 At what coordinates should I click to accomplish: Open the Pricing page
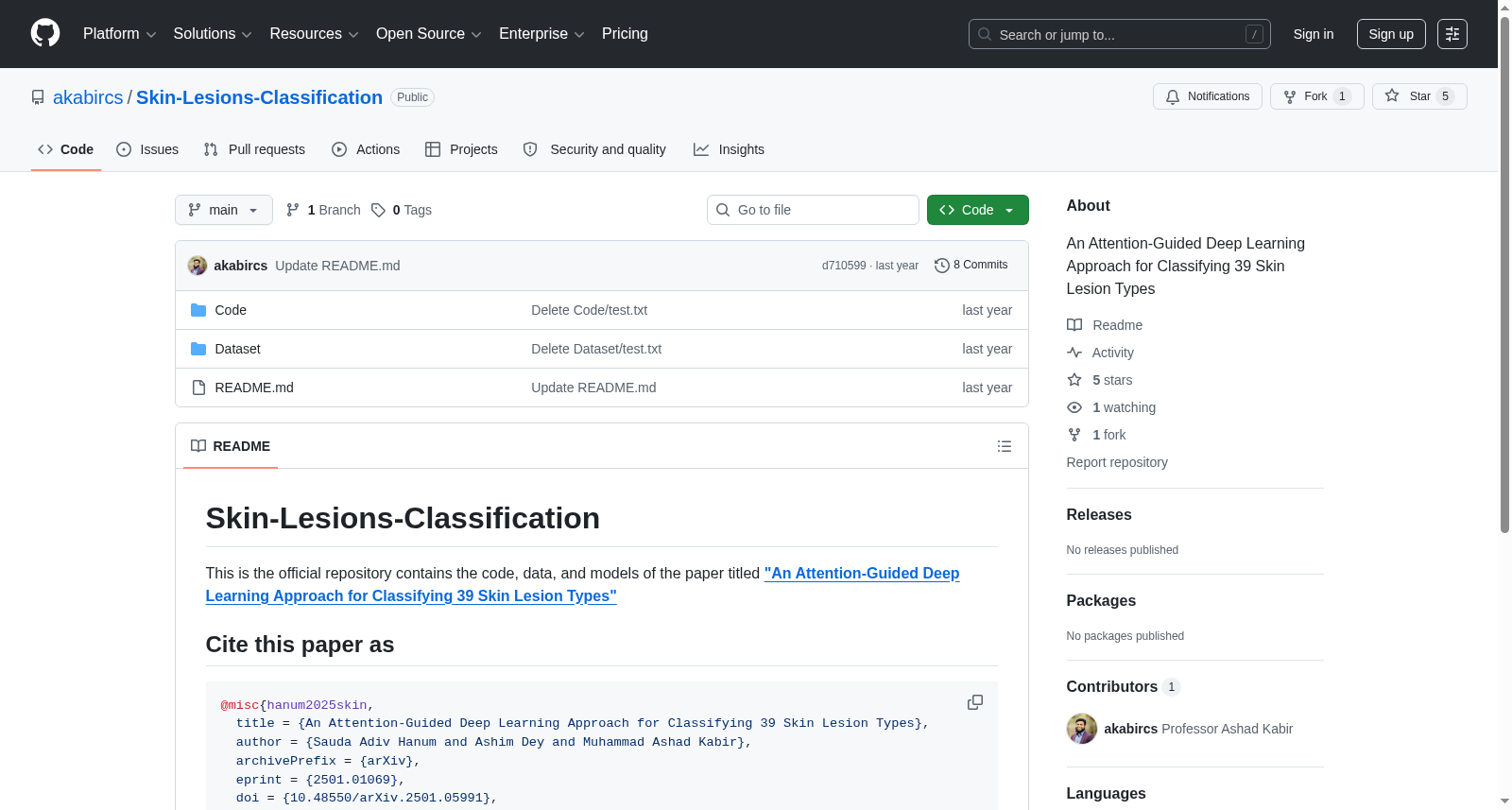pos(625,34)
